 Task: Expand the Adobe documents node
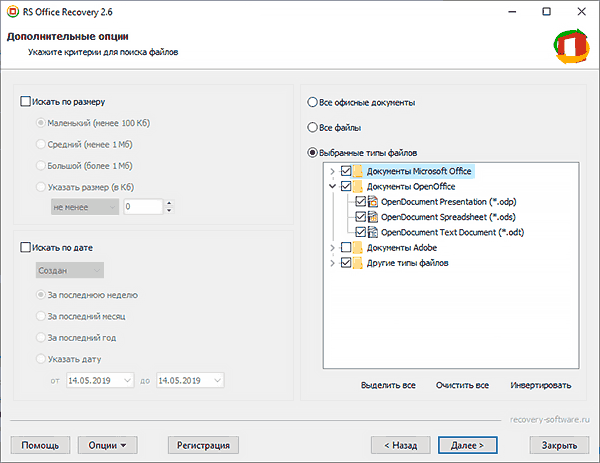[x=332, y=248]
